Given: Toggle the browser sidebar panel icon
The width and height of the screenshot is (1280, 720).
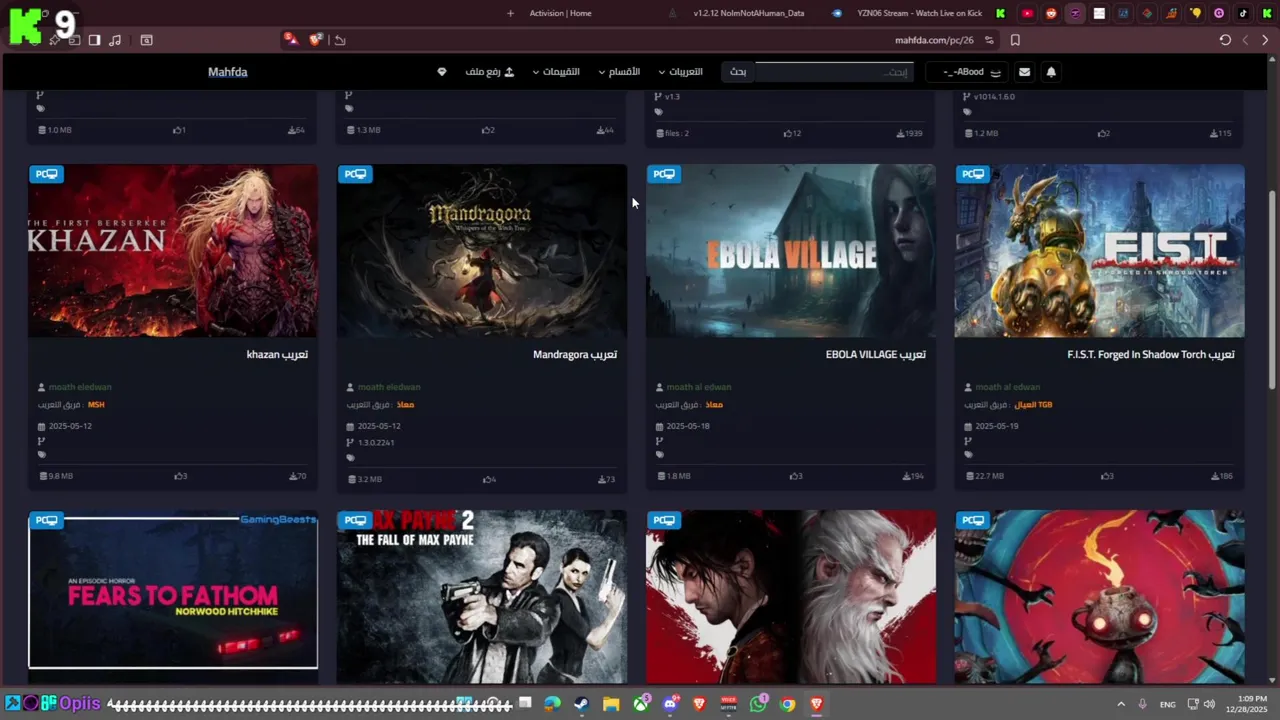Looking at the screenshot, I should 94,40.
